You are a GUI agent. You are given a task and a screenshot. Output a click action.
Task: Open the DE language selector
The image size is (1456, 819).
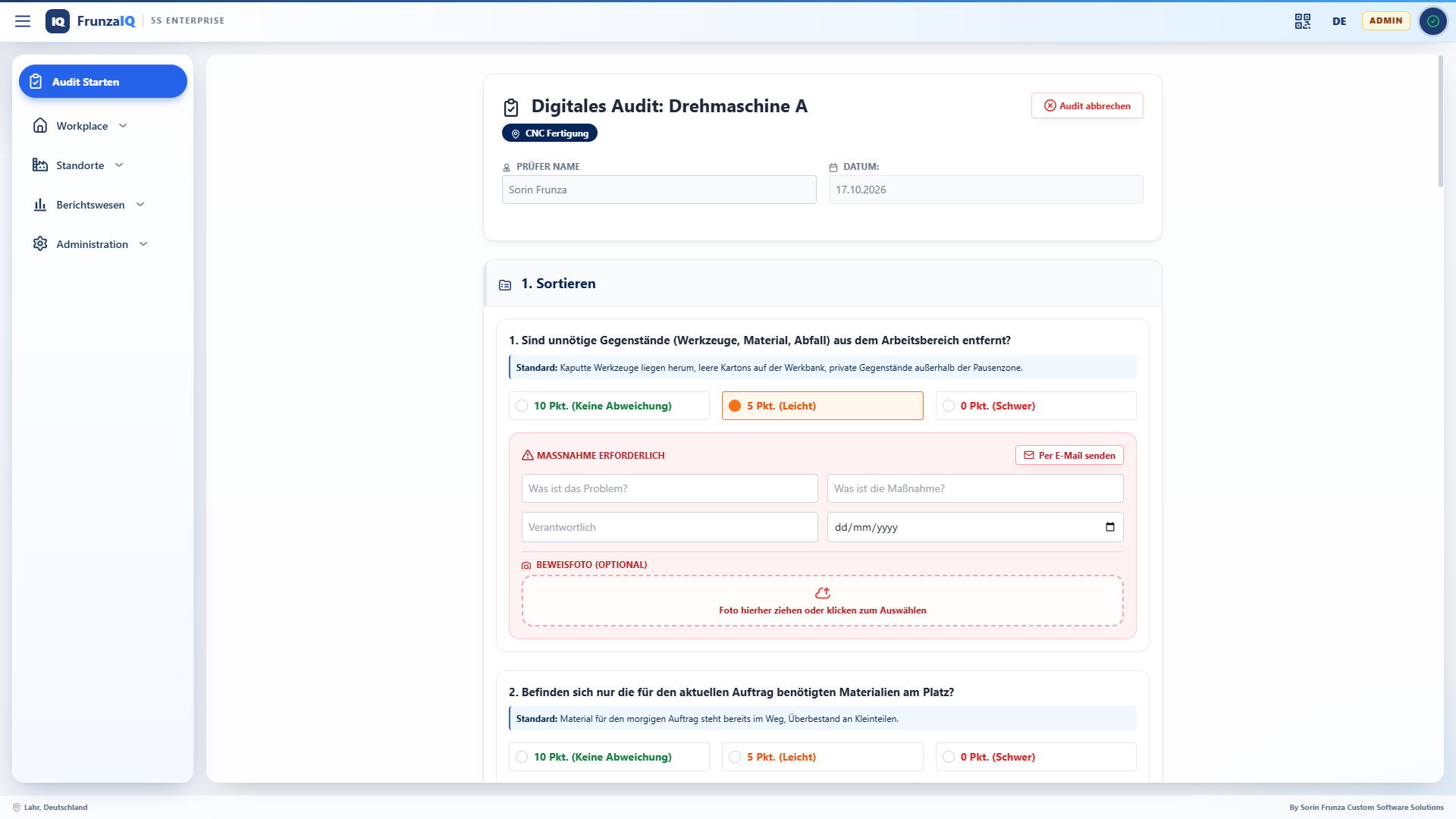pos(1339,21)
